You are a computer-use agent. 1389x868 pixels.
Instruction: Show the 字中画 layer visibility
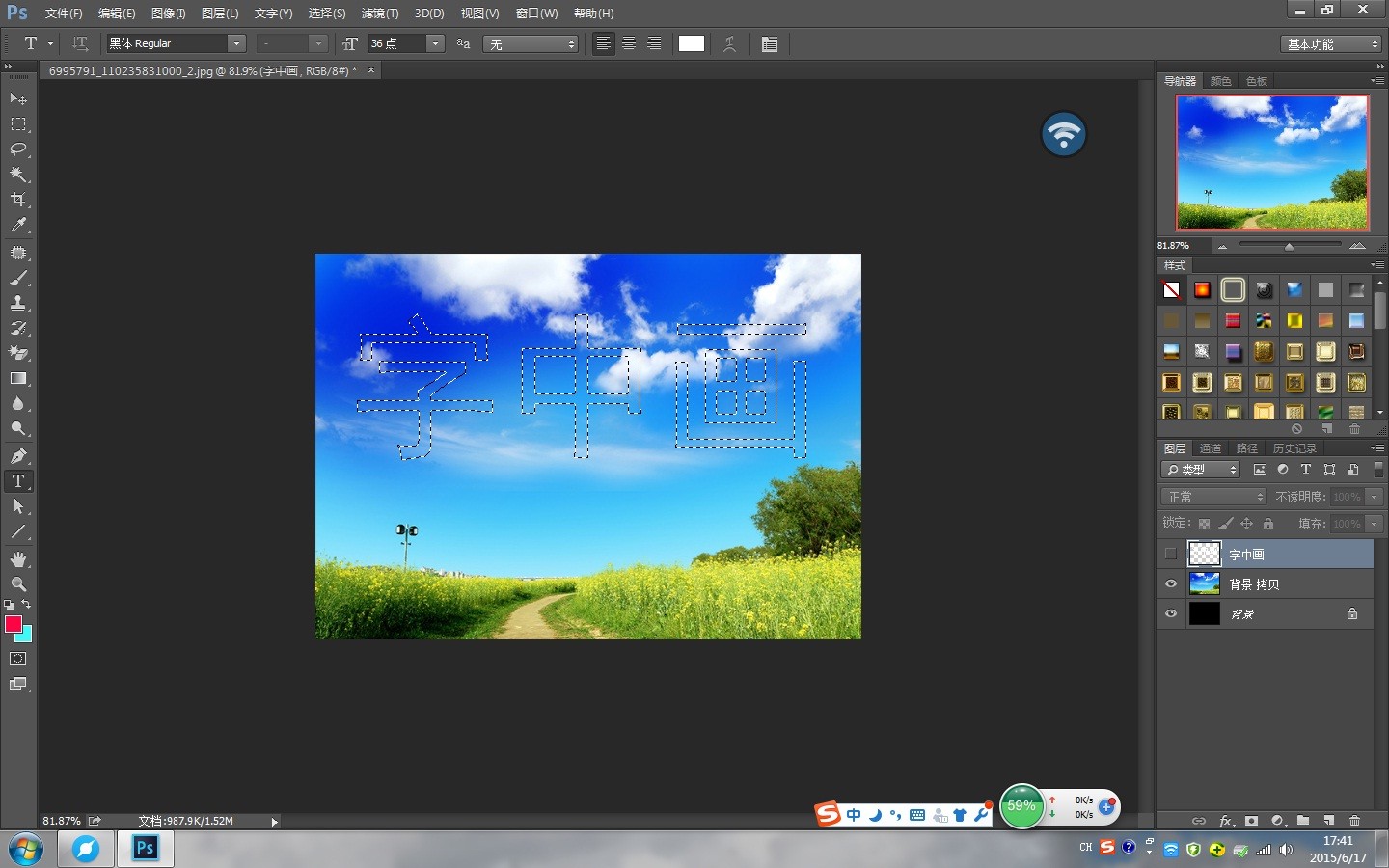coord(1171,554)
